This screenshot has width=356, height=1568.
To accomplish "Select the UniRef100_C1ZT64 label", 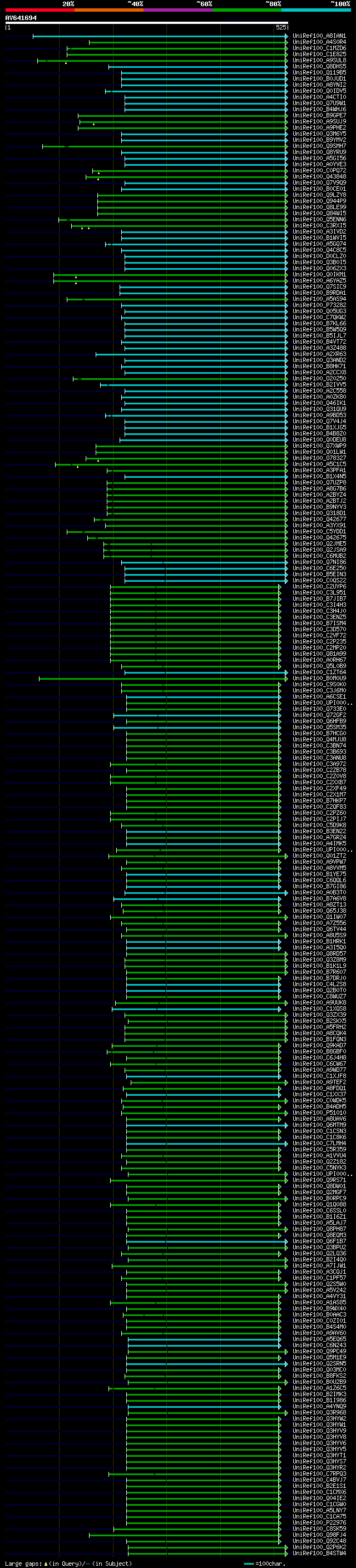I will (319, 672).
